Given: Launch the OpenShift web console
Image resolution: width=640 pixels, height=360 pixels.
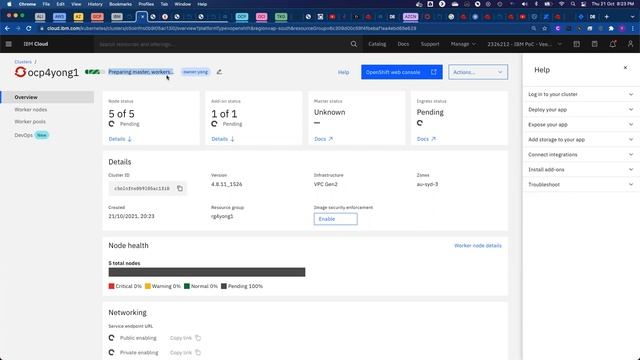Looking at the screenshot, I should 402,72.
